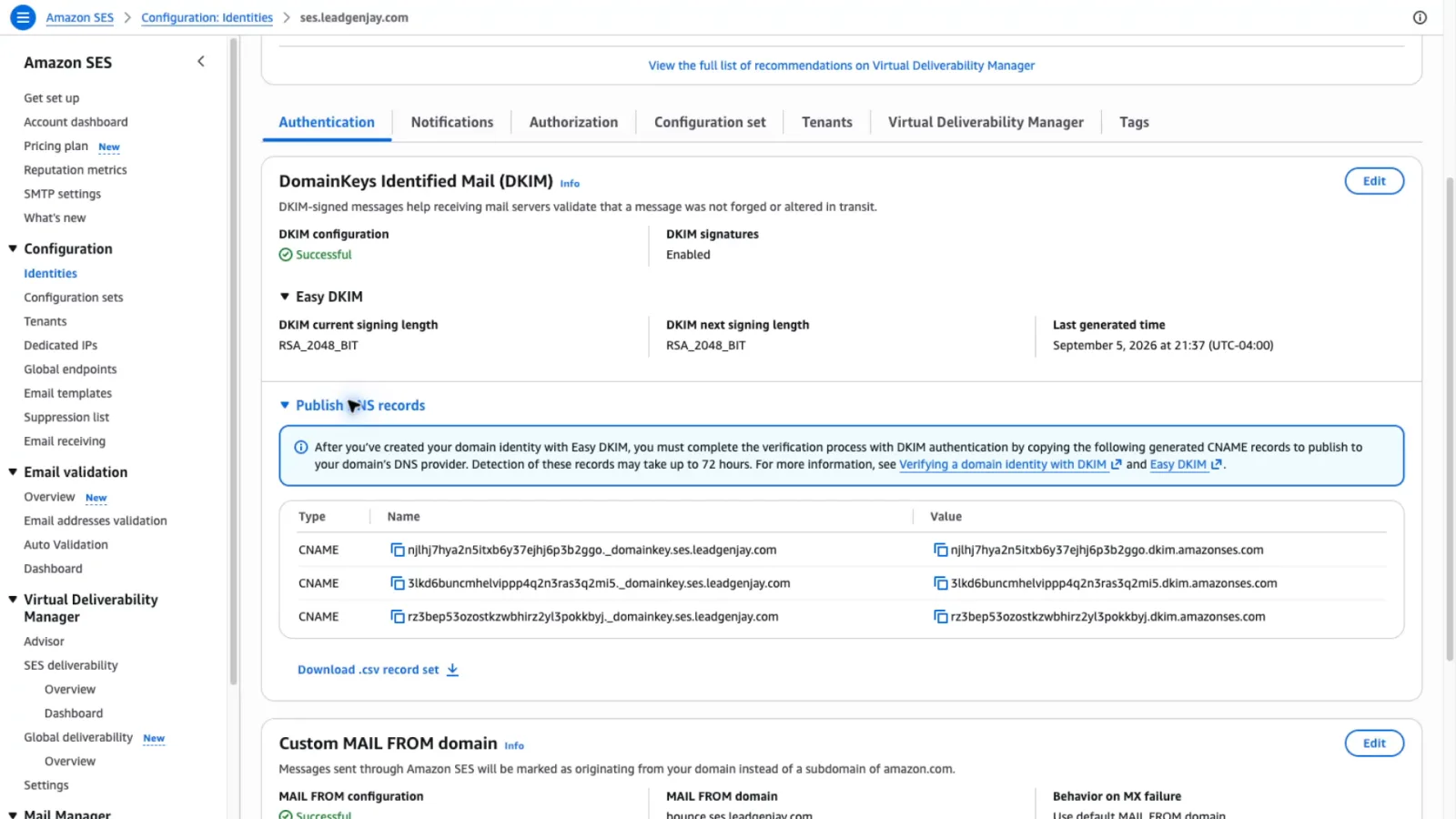Open Advisor in sidebar

[44, 642]
